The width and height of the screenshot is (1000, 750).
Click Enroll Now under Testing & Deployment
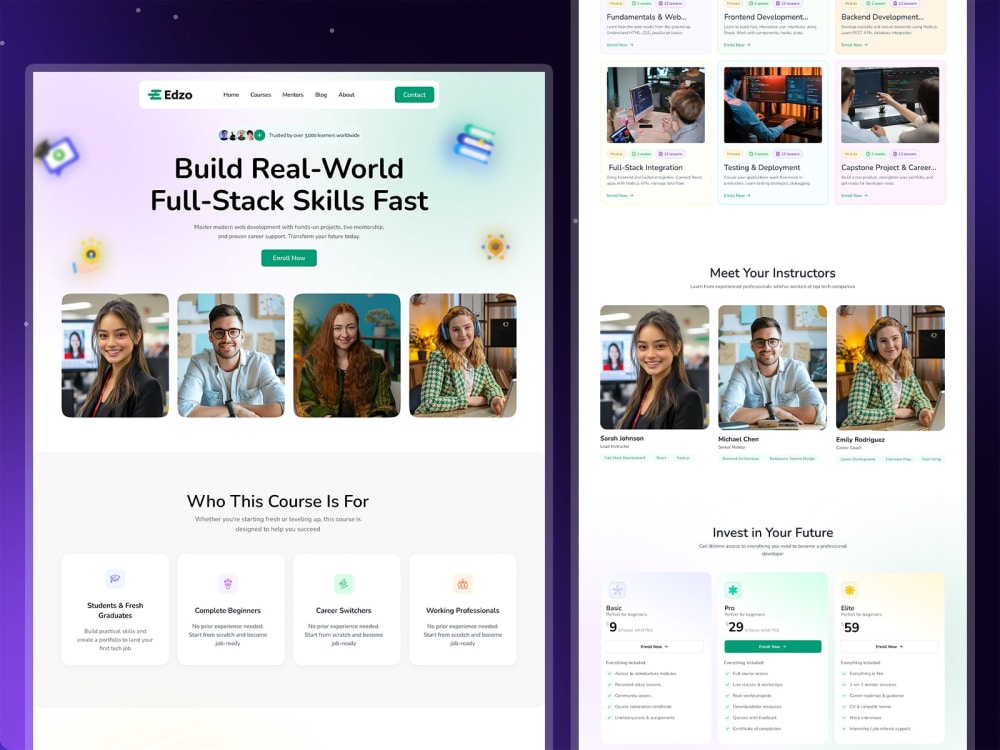point(737,195)
